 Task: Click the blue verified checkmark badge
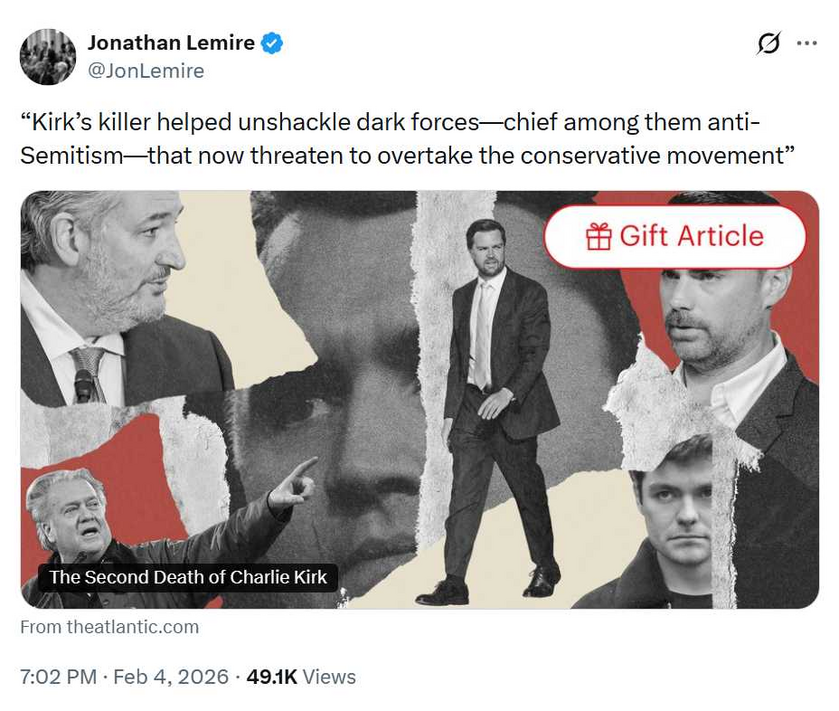(272, 43)
